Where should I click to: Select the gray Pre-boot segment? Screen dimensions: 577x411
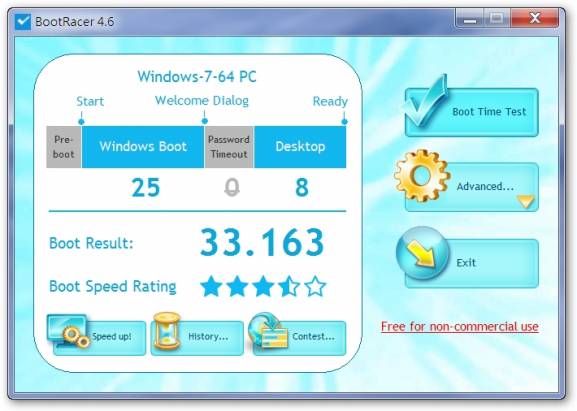click(x=64, y=147)
